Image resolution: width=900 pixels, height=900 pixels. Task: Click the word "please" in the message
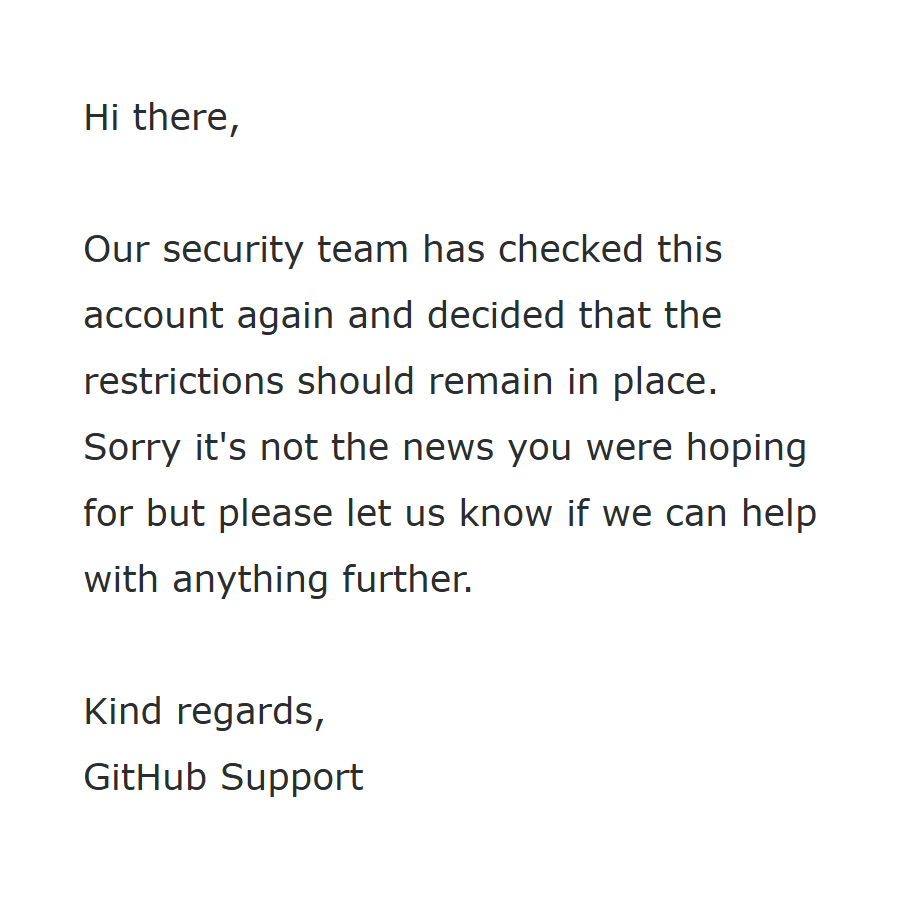(x=276, y=515)
